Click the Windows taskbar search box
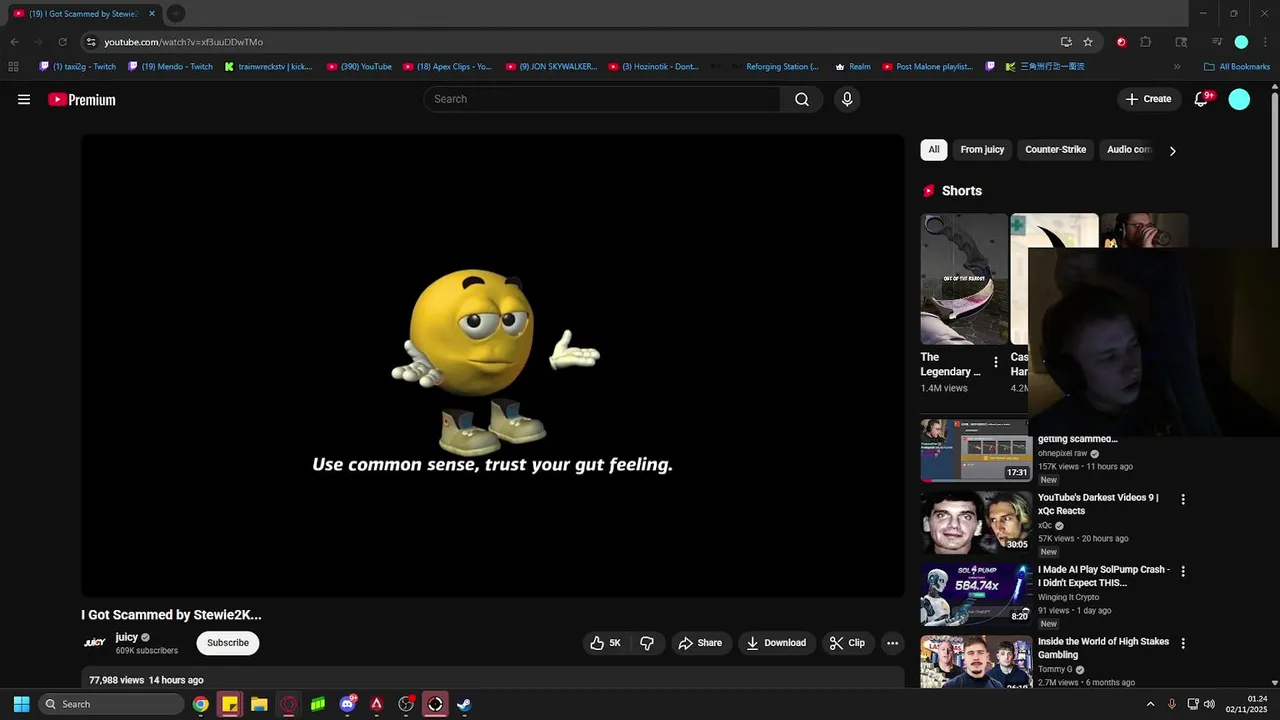Screen dimensions: 1280x720 [112, 704]
